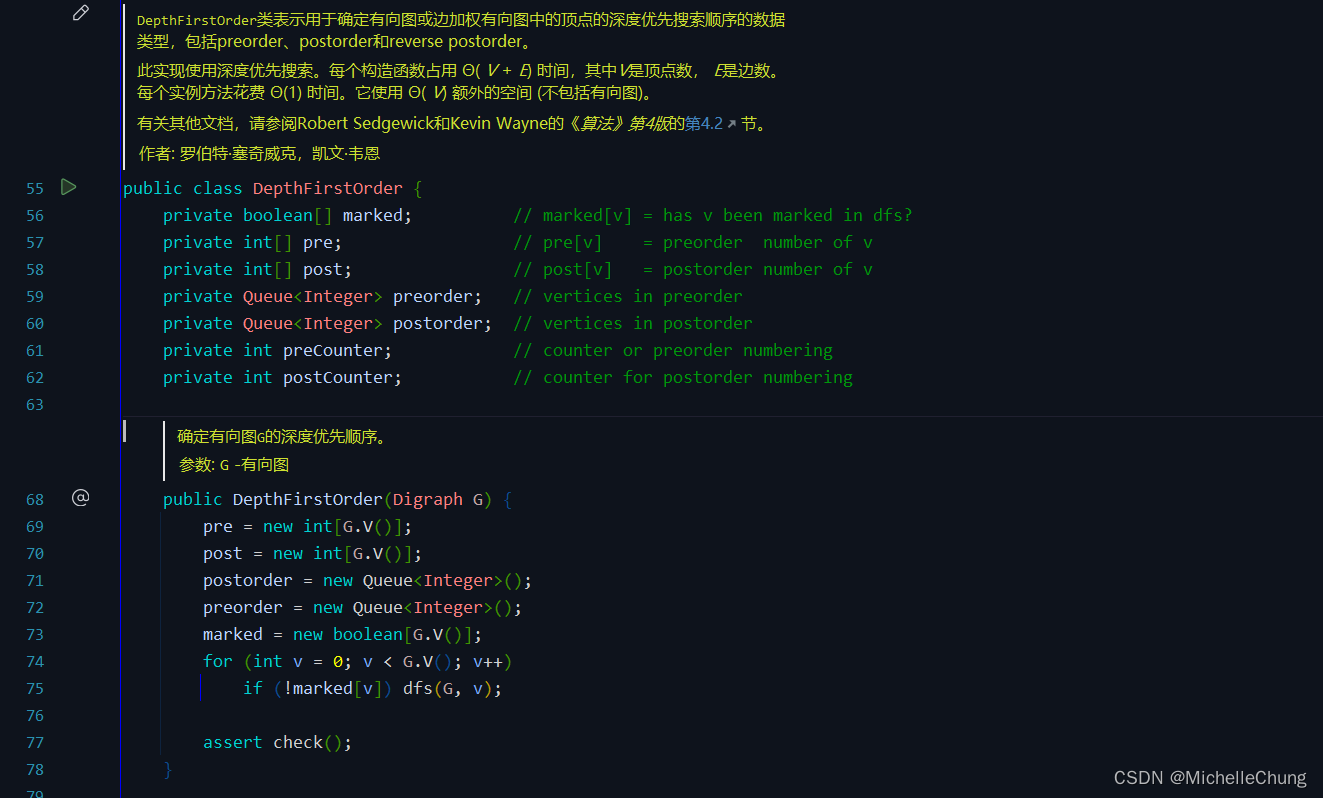Click the post field on line 58

click(323, 269)
